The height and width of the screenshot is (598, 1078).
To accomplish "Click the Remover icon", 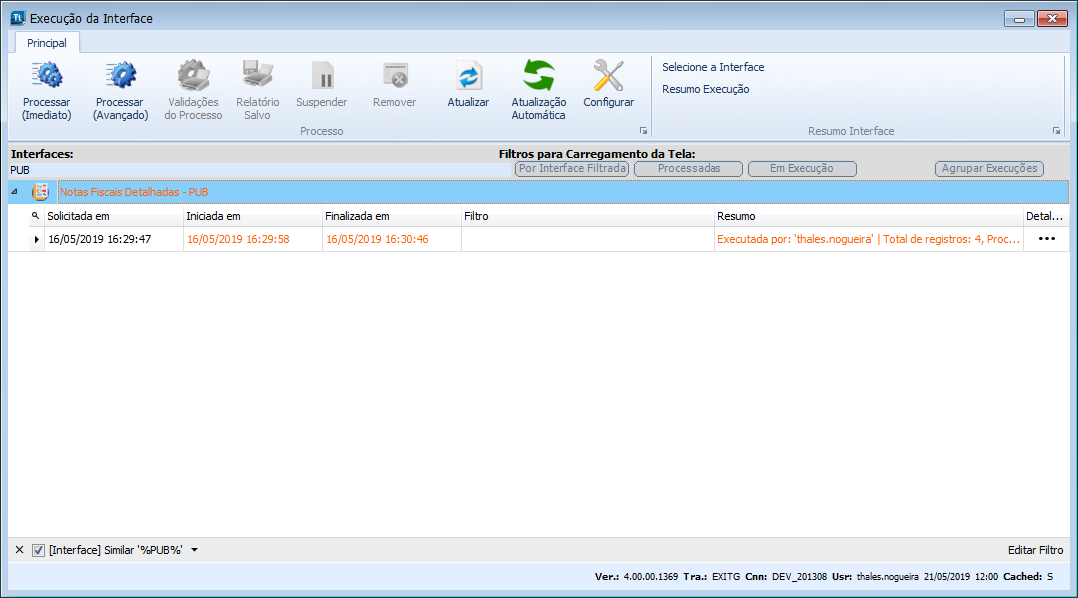I will point(394,76).
